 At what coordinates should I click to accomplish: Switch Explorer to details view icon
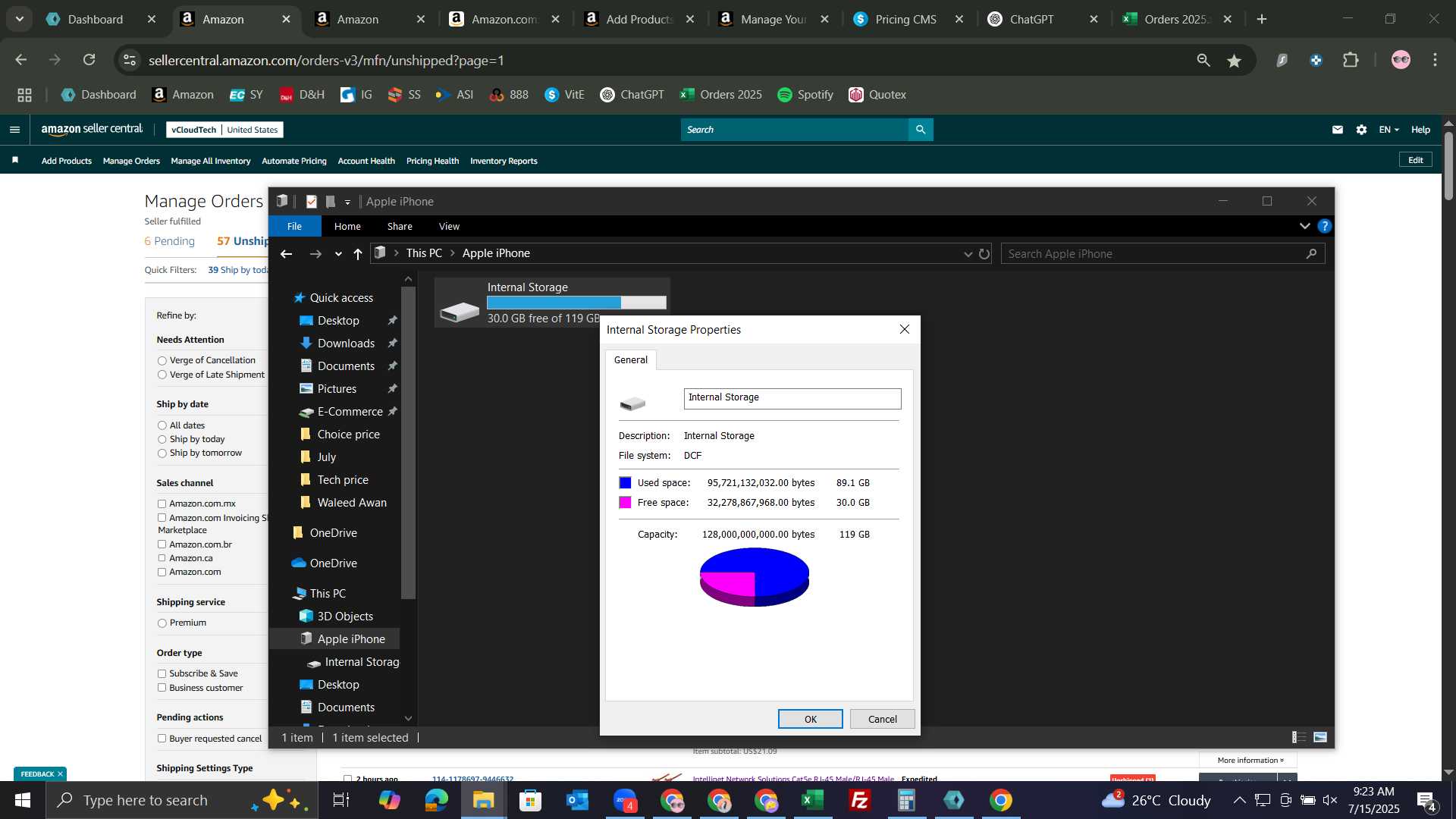point(1299,737)
